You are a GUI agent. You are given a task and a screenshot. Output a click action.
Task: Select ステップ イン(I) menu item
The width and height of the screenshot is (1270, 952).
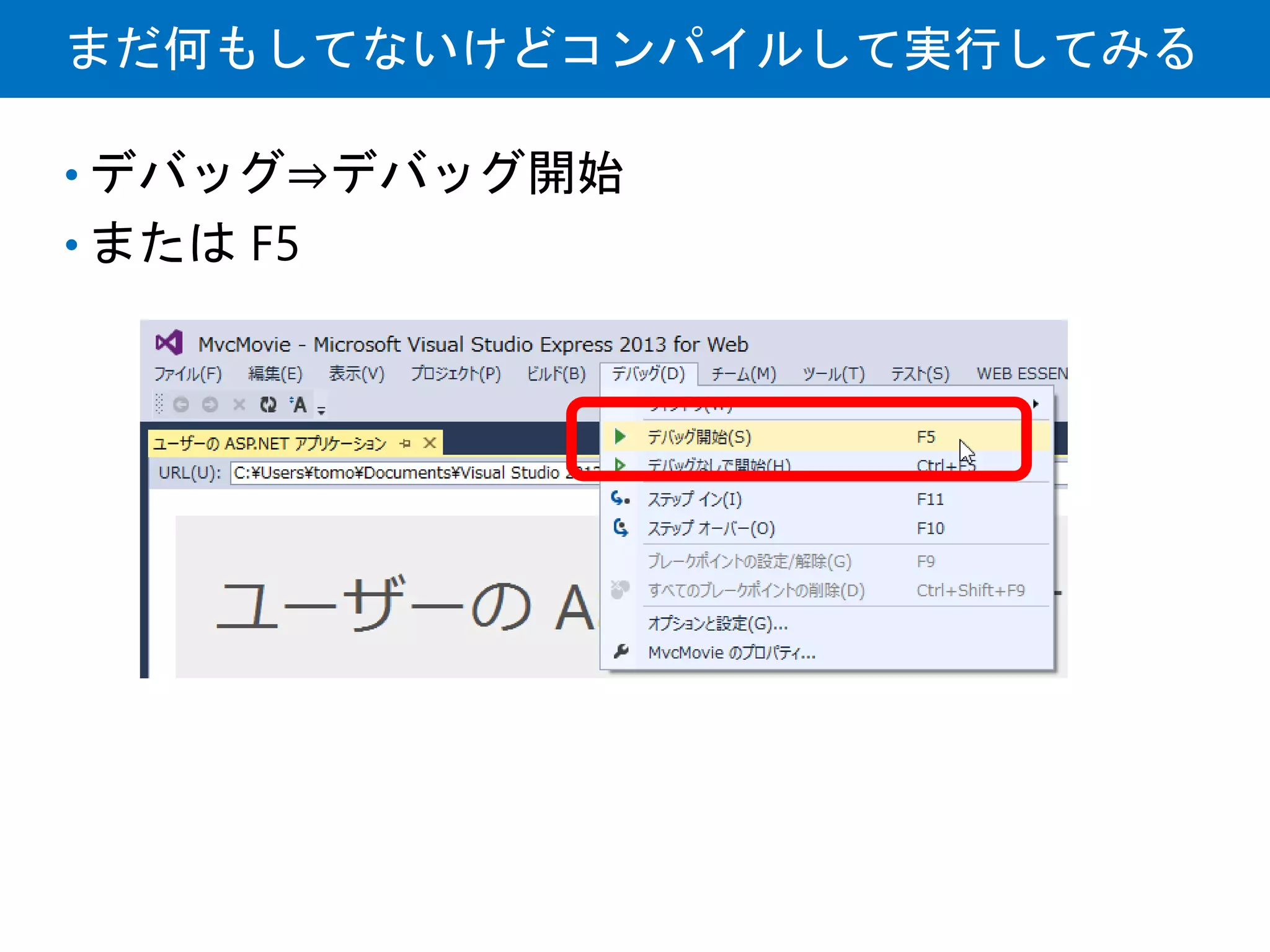(827, 499)
